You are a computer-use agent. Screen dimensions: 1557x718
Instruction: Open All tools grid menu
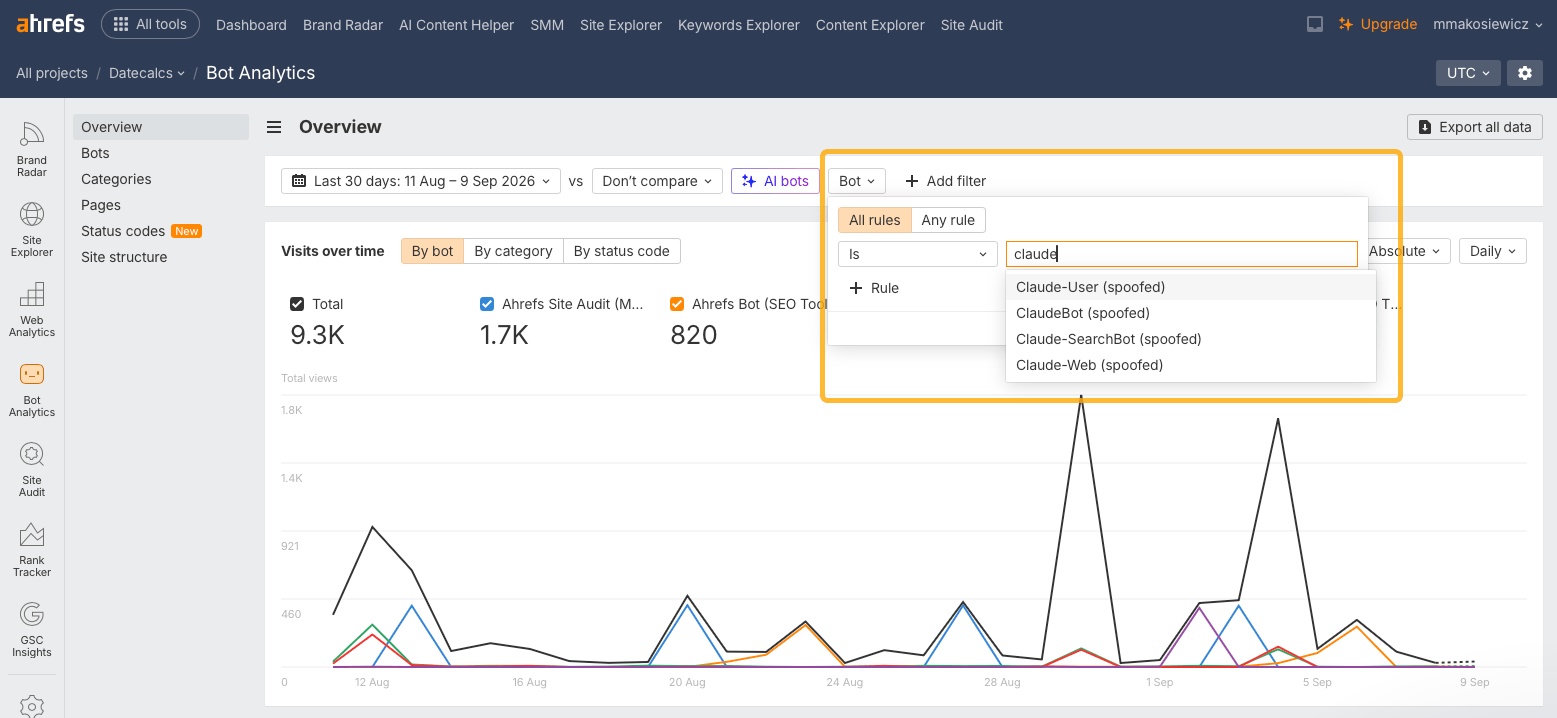[150, 24]
